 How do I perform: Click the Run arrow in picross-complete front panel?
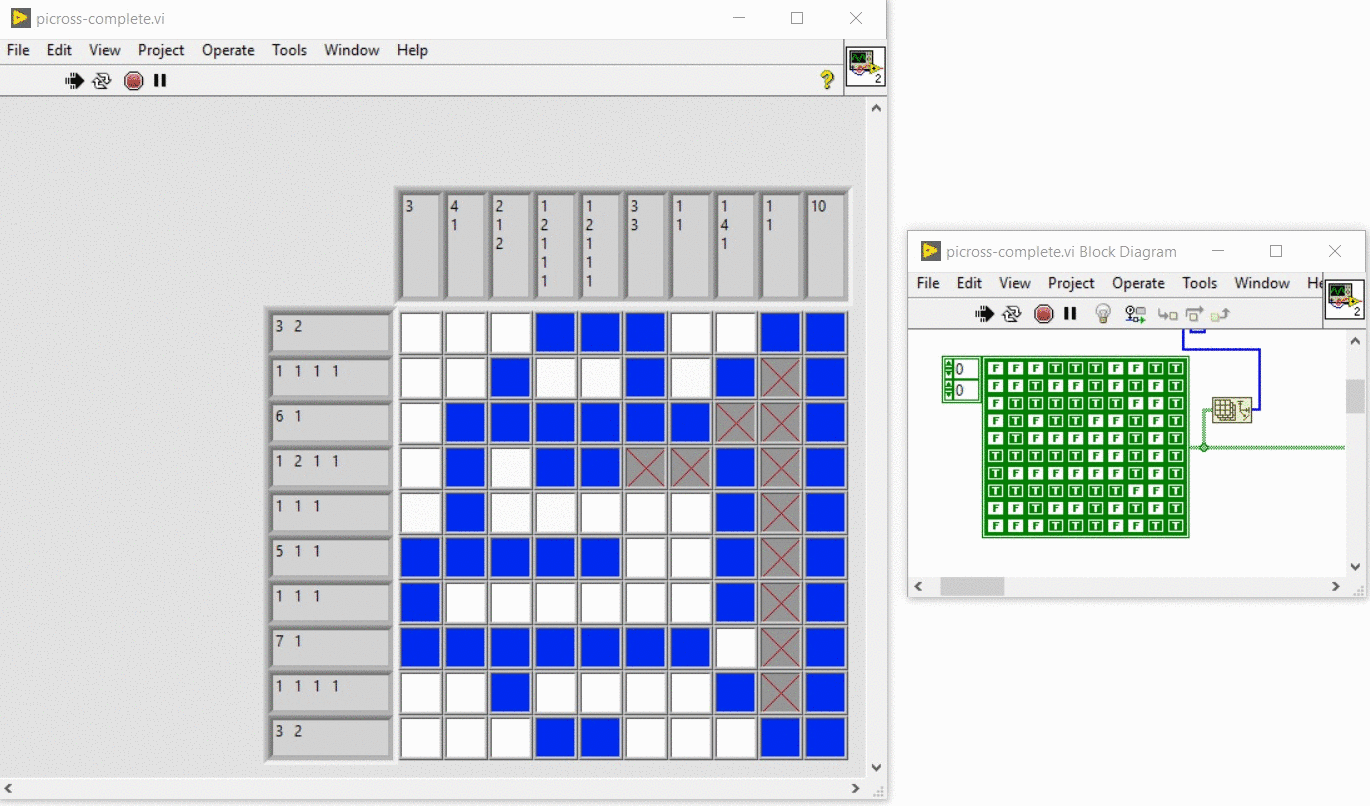pyautogui.click(x=75, y=81)
